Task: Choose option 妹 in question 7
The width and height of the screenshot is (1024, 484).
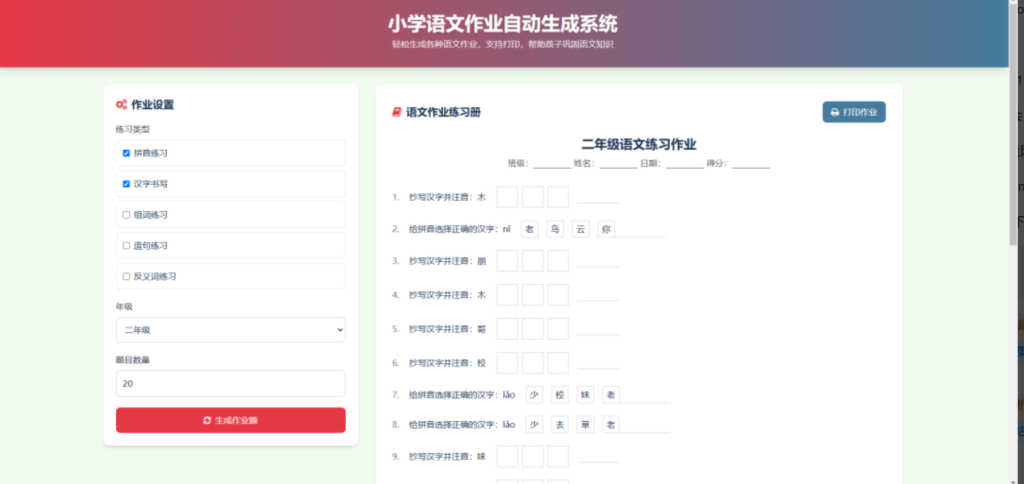Action: tap(585, 395)
